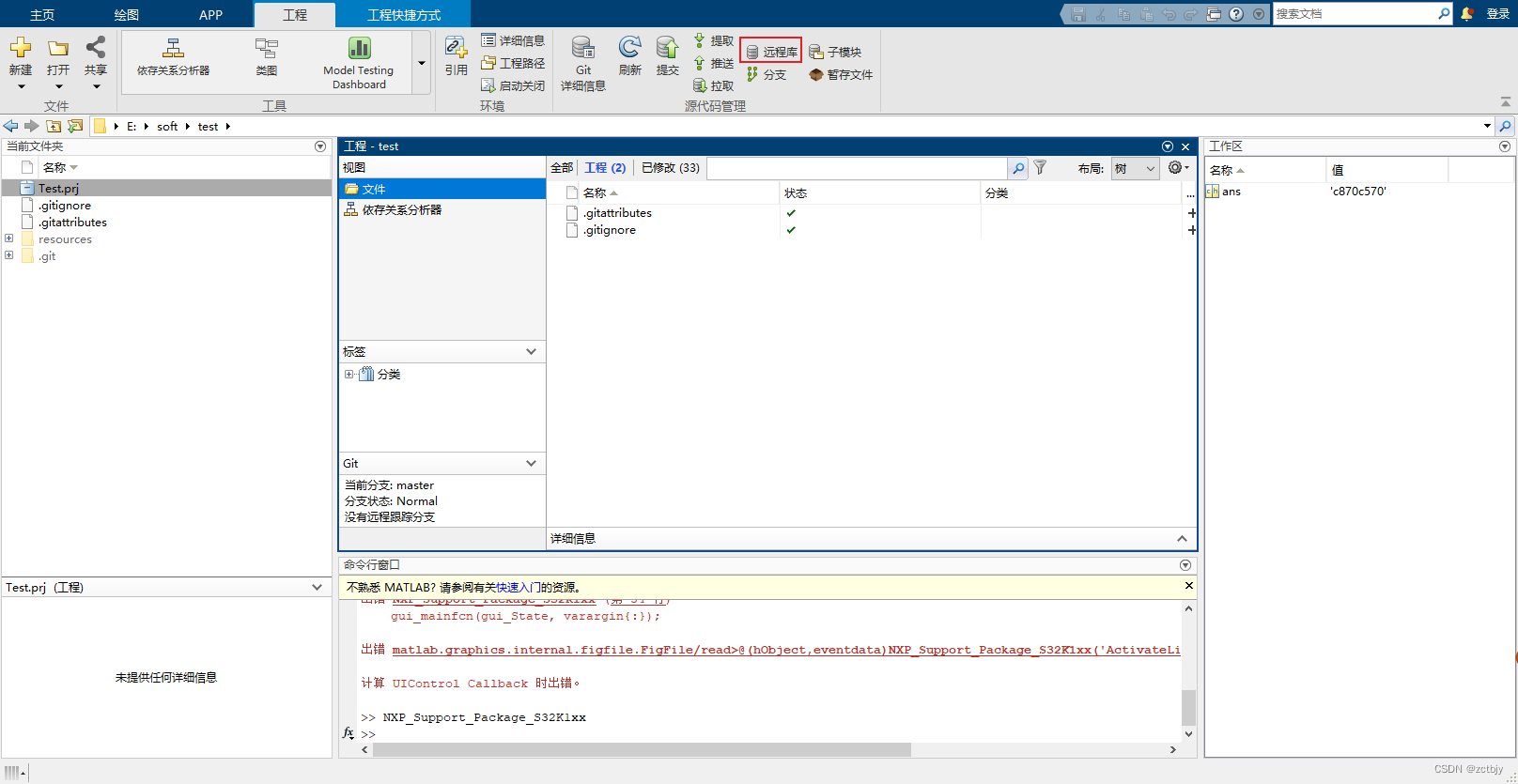
Task: Click the project file search magnifier icon
Action: point(1017,168)
